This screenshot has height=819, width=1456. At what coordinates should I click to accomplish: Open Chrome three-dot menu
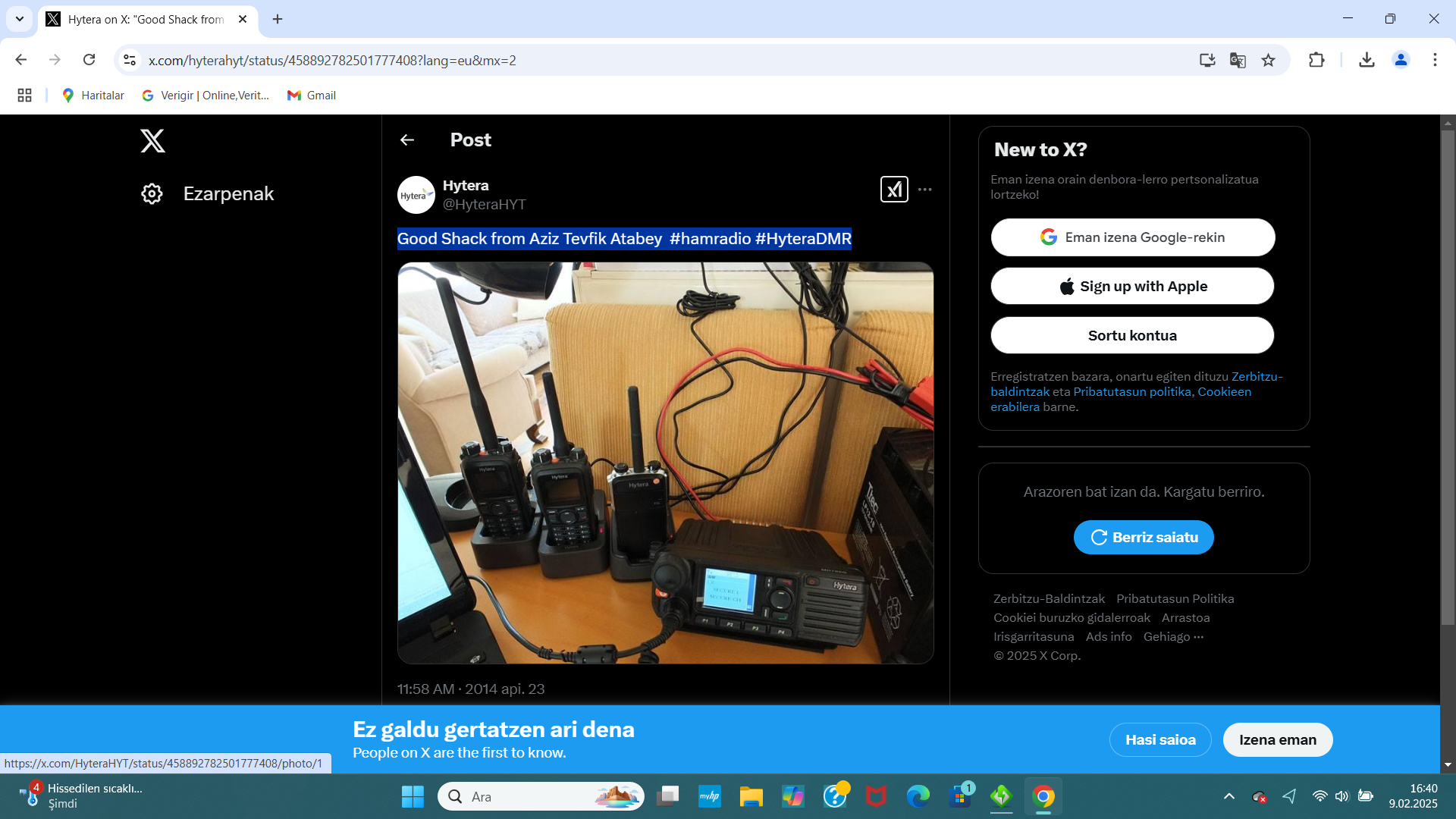click(x=1435, y=60)
